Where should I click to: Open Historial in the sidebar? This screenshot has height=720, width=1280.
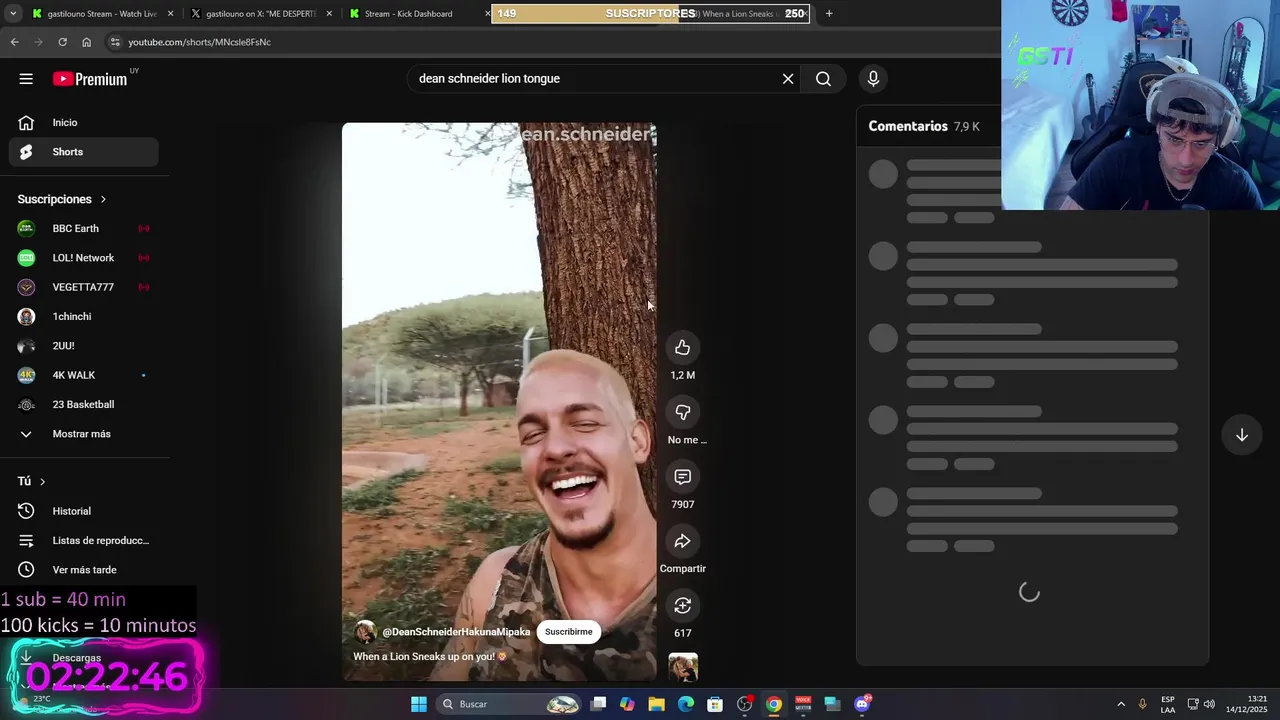84,511
